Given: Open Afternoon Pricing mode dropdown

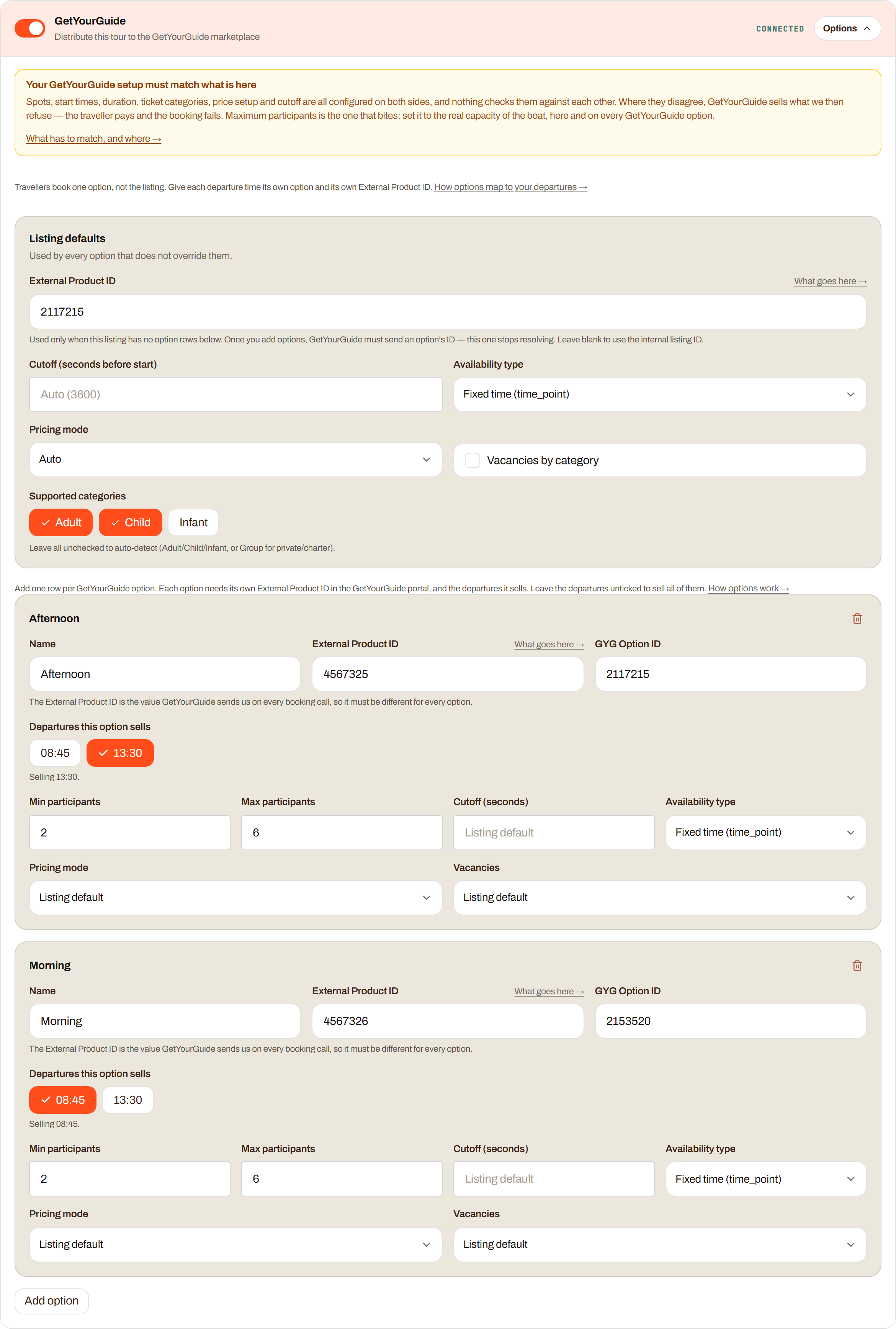Looking at the screenshot, I should 235,897.
